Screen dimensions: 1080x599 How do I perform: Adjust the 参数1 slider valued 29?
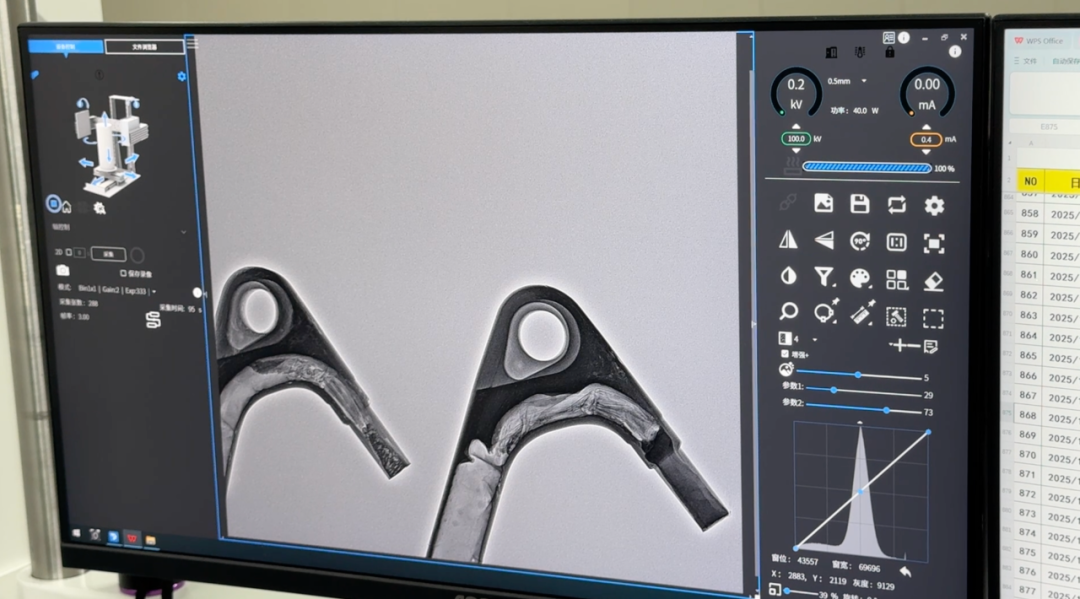[x=864, y=391]
